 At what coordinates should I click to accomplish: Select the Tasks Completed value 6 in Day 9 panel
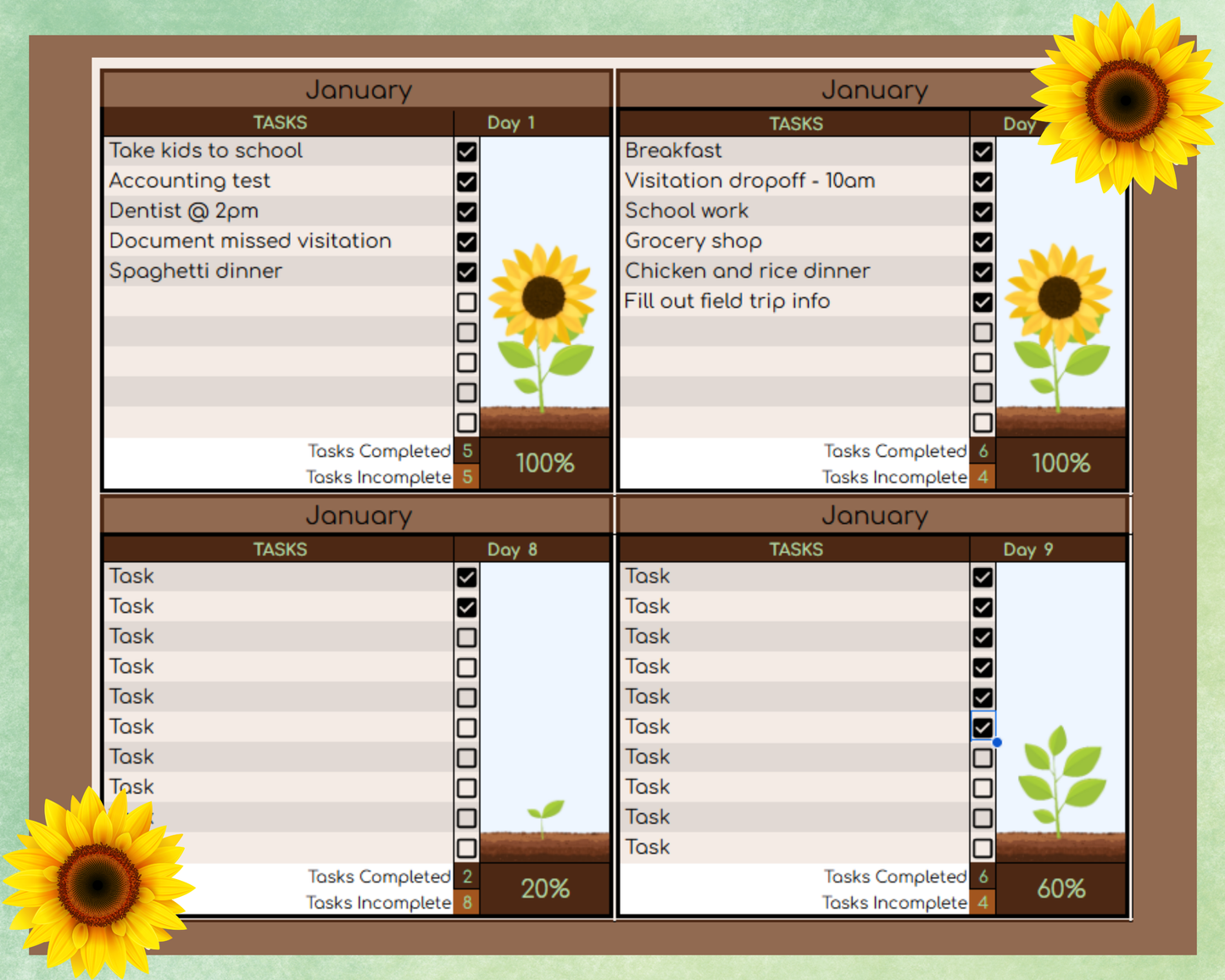[x=983, y=877]
